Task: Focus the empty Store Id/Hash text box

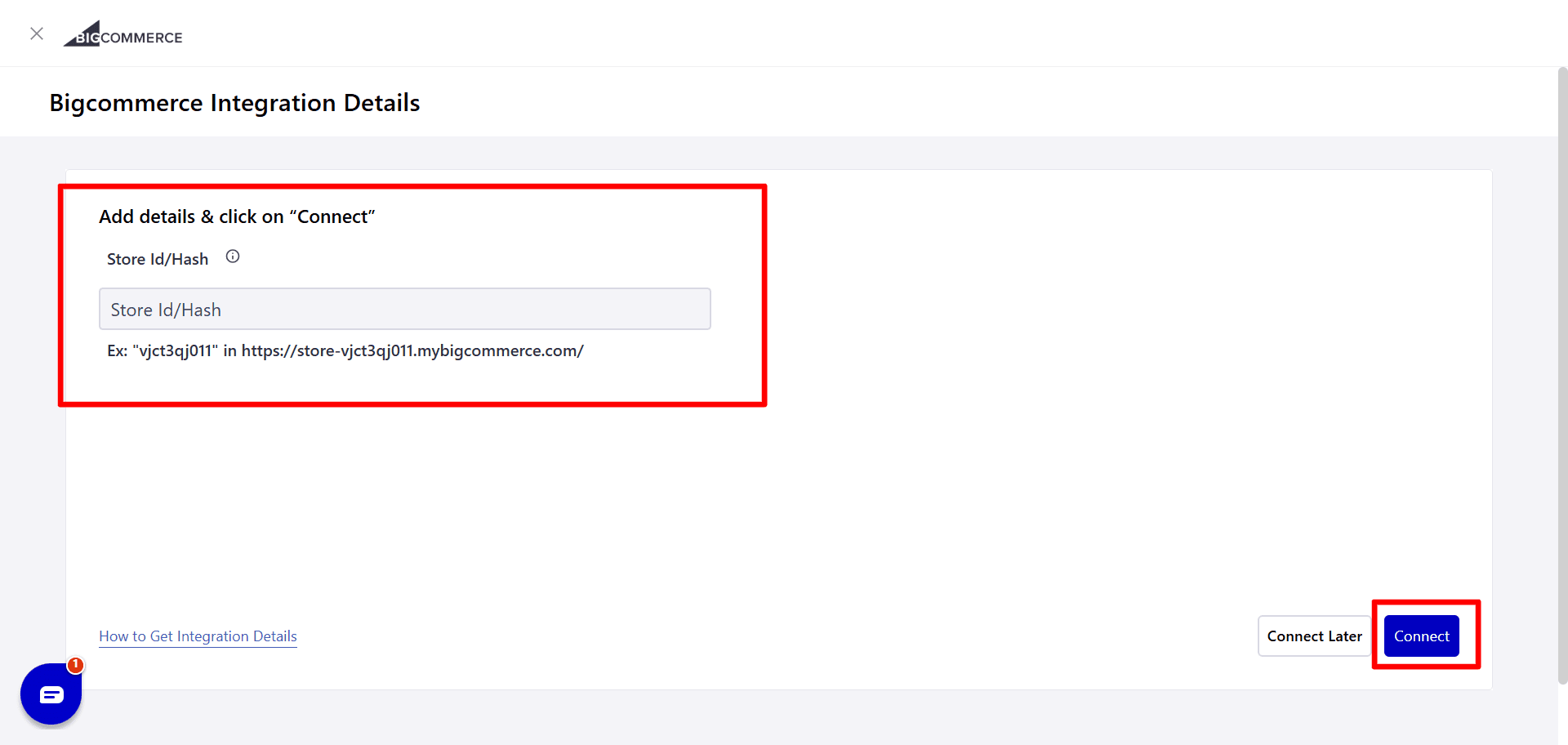Action: 404,309
